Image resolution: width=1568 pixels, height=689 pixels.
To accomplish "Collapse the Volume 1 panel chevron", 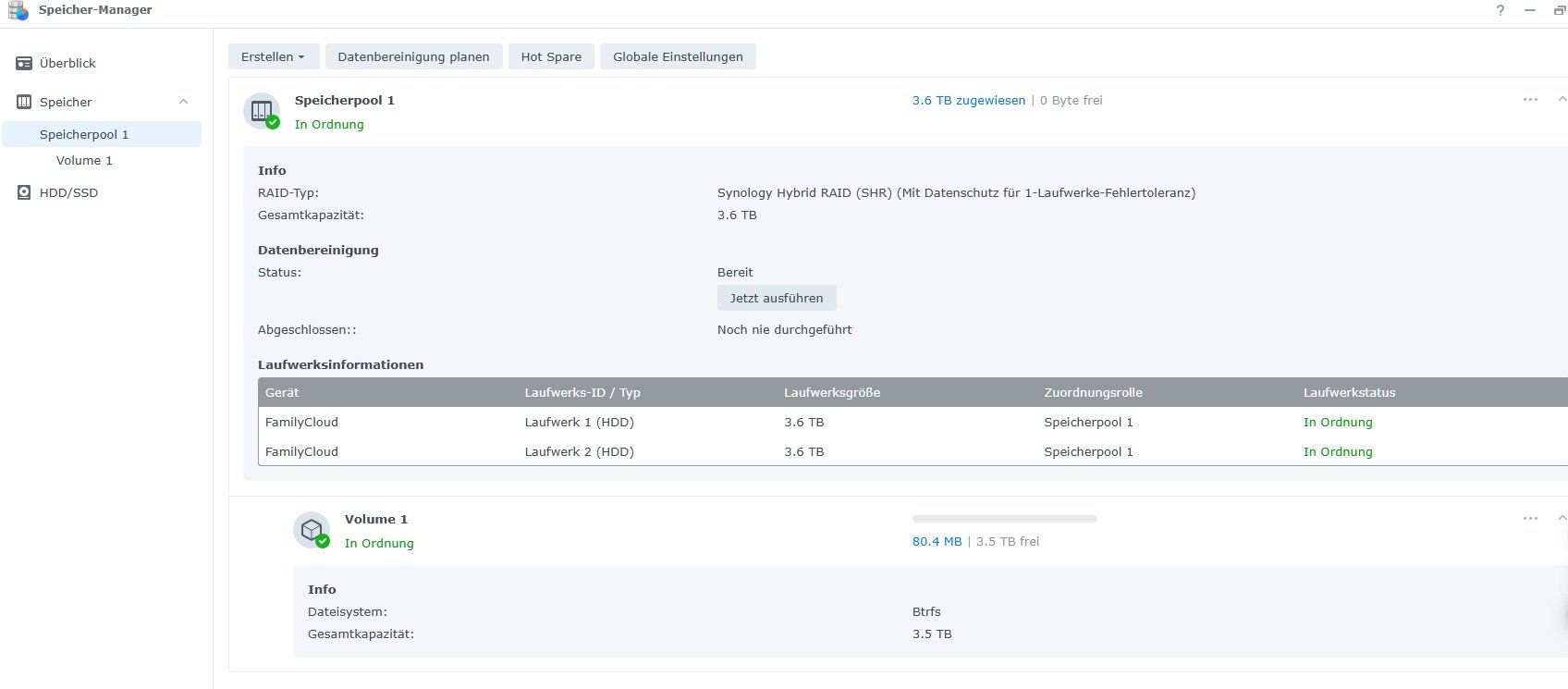I will (1562, 519).
